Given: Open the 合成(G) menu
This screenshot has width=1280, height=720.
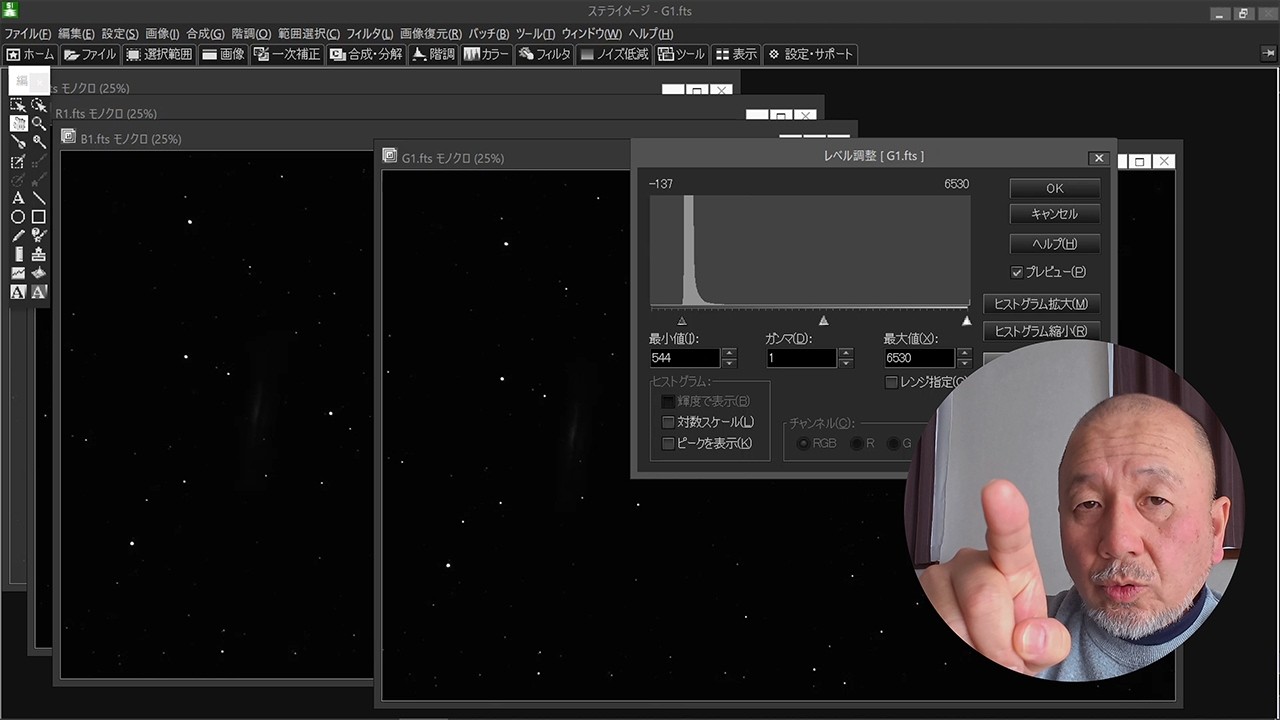Looking at the screenshot, I should coord(206,34).
